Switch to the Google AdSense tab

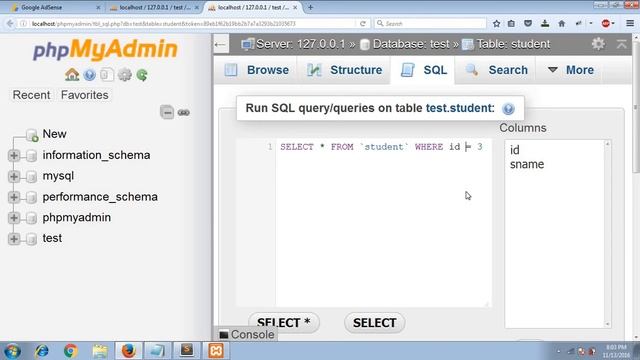(x=56, y=7)
